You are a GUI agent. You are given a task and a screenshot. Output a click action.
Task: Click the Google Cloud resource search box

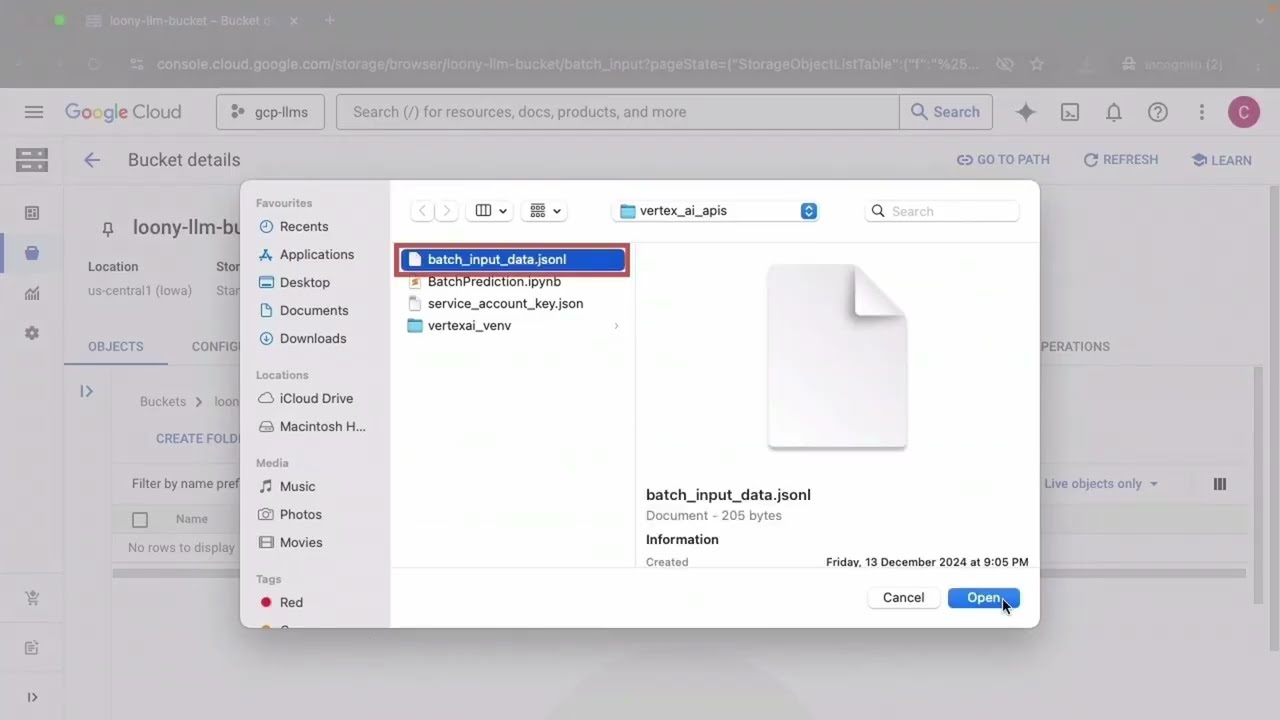[617, 112]
